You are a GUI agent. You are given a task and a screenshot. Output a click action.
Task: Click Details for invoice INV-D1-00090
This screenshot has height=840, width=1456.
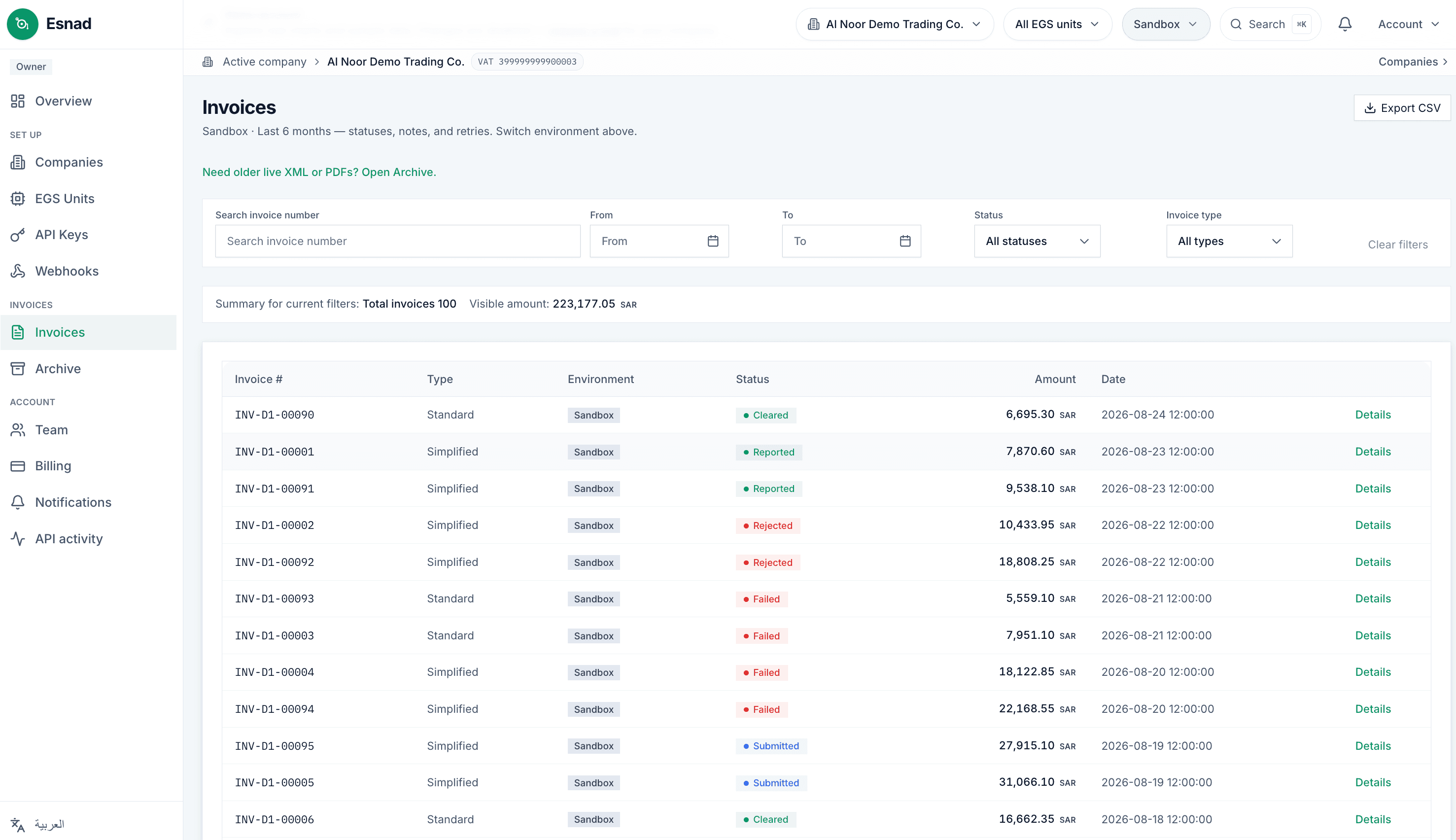pos(1373,415)
